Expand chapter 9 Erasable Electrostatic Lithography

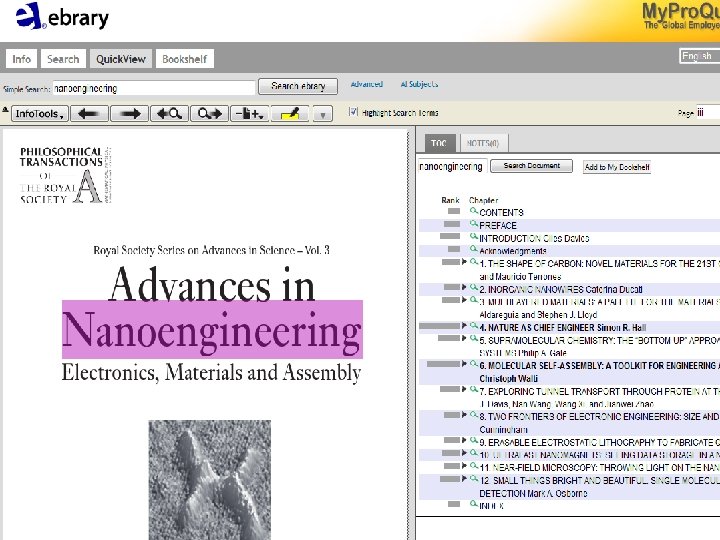click(464, 440)
